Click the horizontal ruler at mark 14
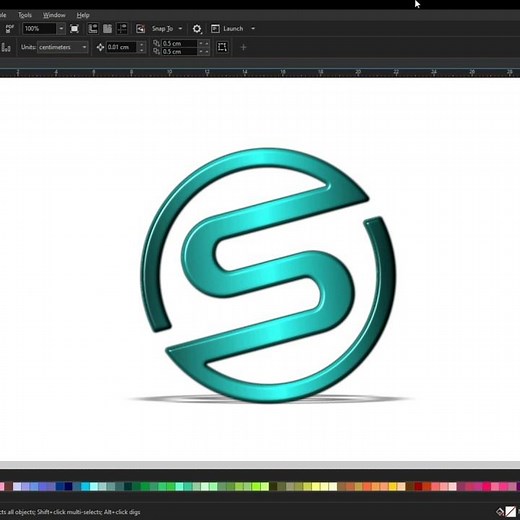Image resolution: width=520 pixels, height=520 pixels. pyautogui.click(x=245, y=72)
